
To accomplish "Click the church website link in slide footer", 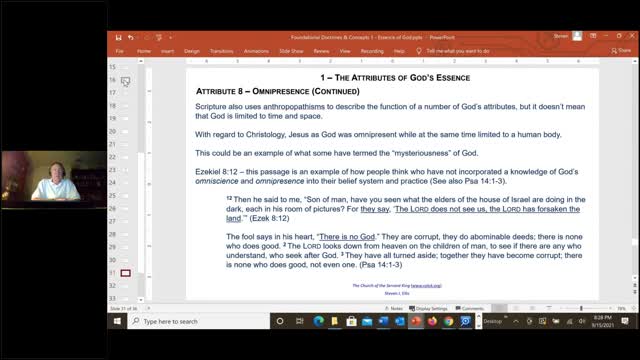I will (x=426, y=286).
